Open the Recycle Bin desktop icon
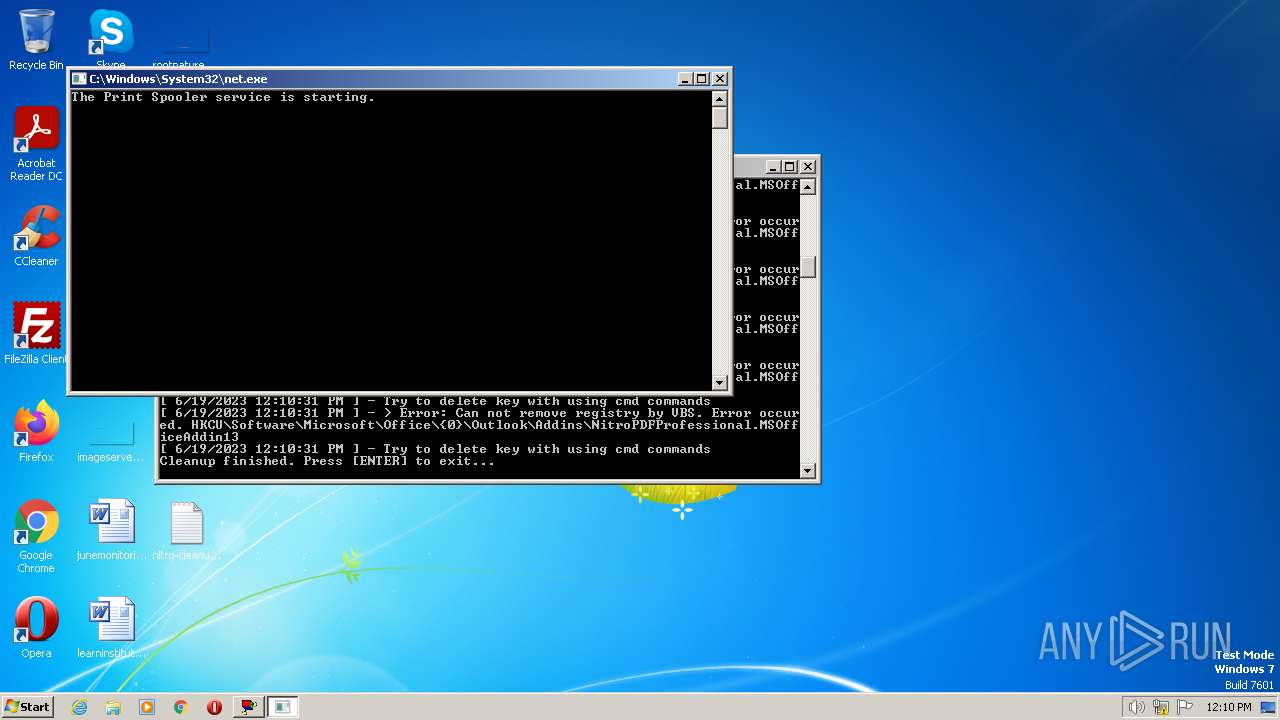1280x720 pixels. pos(36,40)
